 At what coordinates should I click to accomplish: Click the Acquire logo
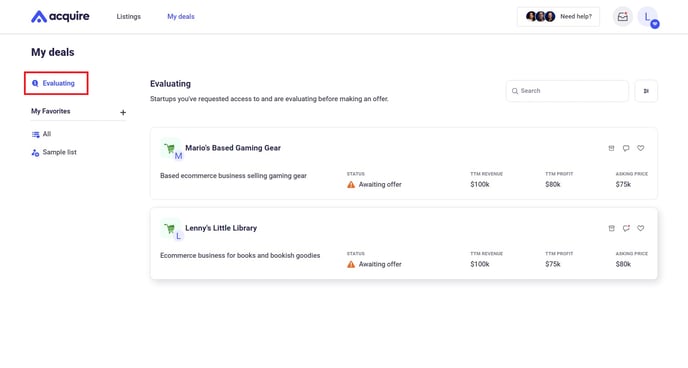pyautogui.click(x=60, y=17)
